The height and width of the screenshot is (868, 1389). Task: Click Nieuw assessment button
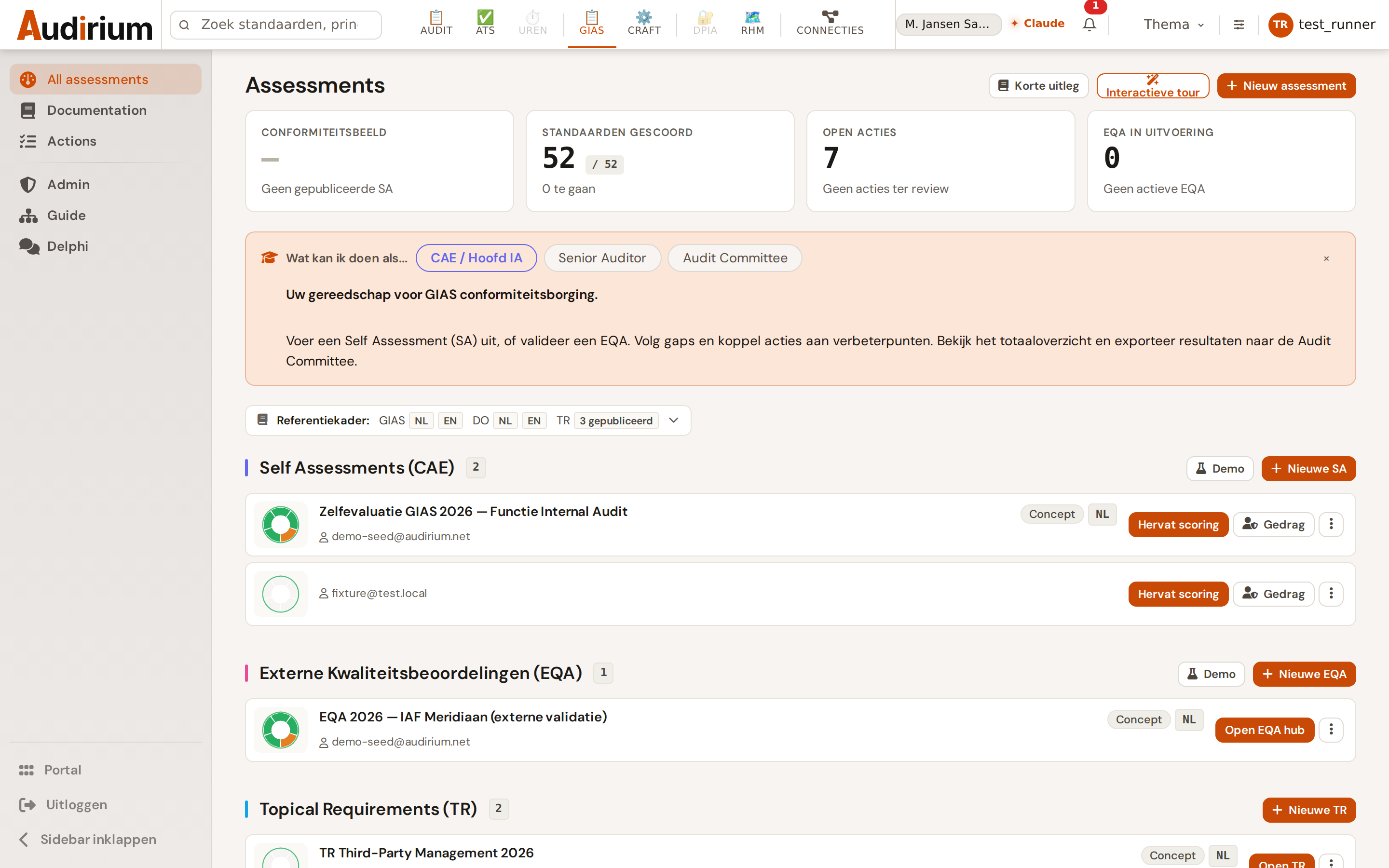[x=1286, y=86]
